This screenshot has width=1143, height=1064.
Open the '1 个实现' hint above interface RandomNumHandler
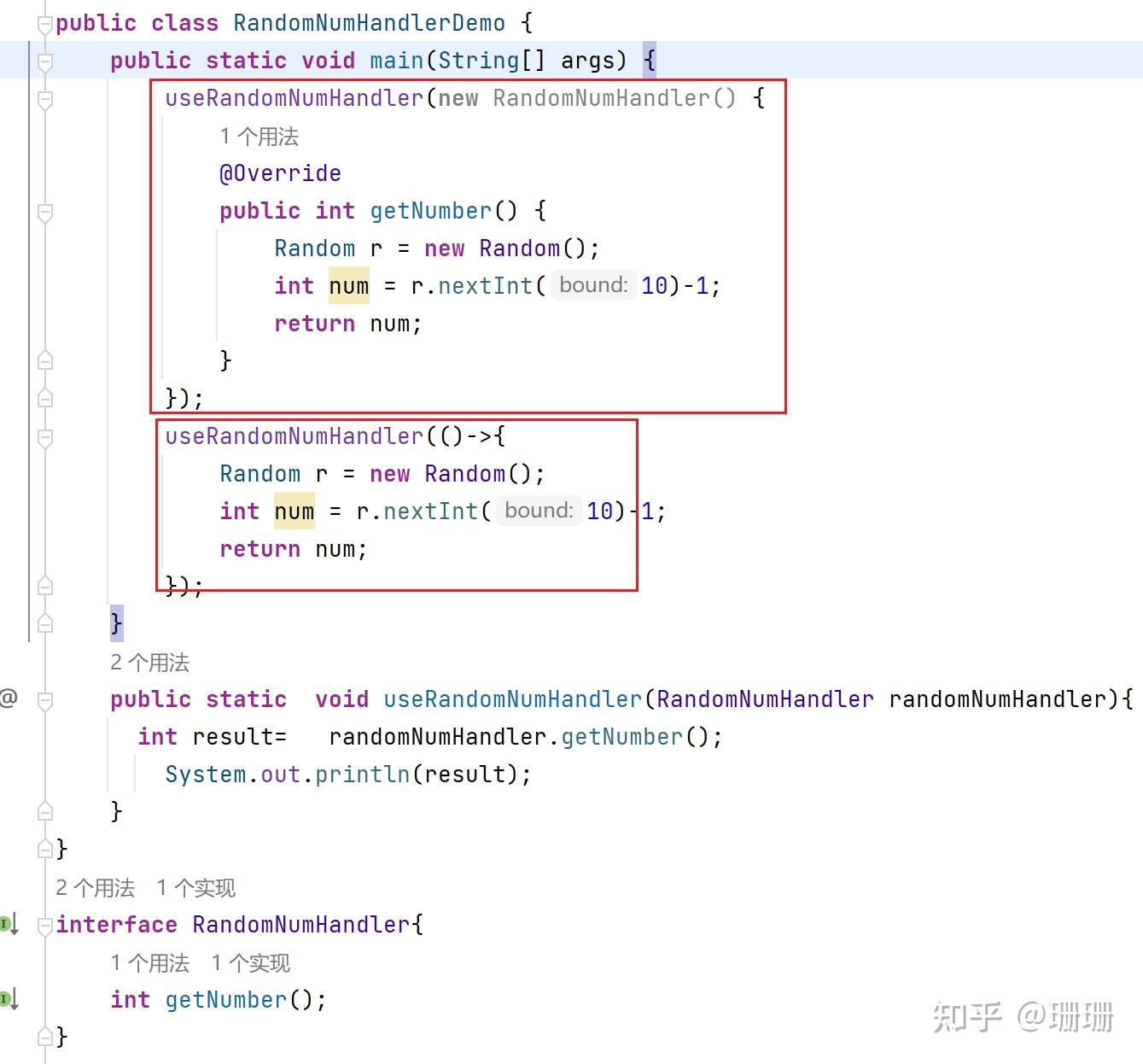196,888
